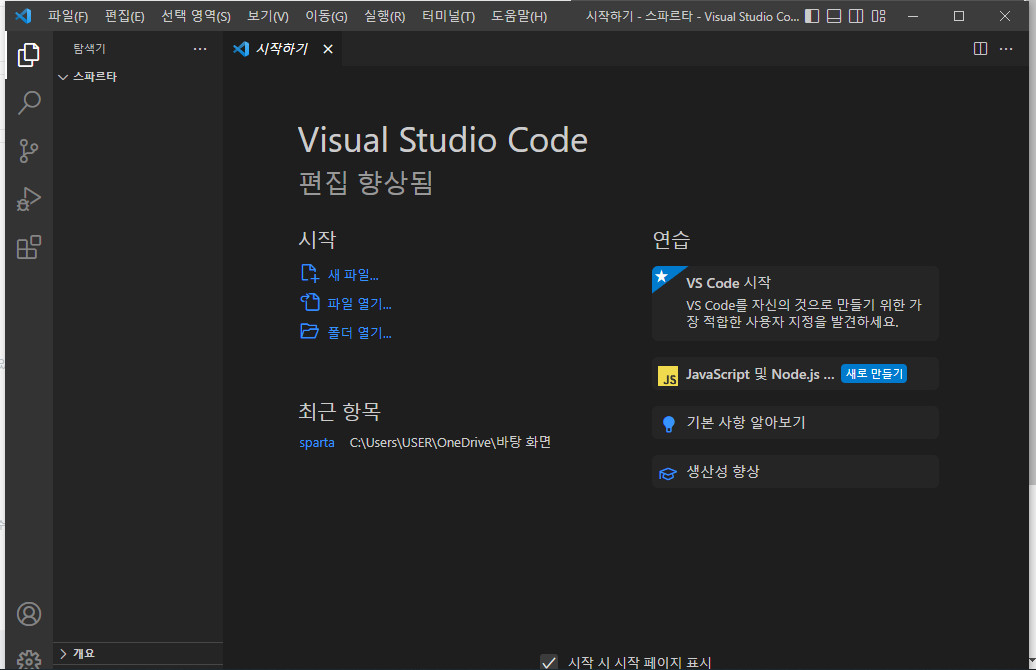Open the 이동(G) menu
This screenshot has width=1036, height=670.
coord(326,16)
